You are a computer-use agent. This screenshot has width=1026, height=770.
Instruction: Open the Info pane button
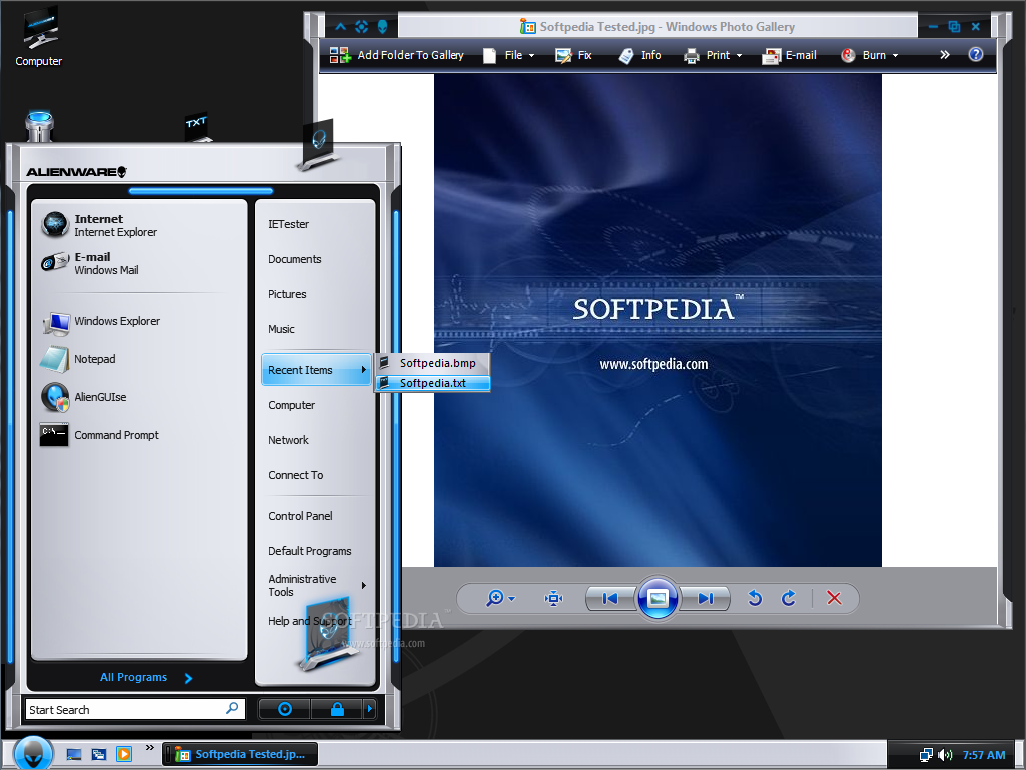tap(640, 56)
